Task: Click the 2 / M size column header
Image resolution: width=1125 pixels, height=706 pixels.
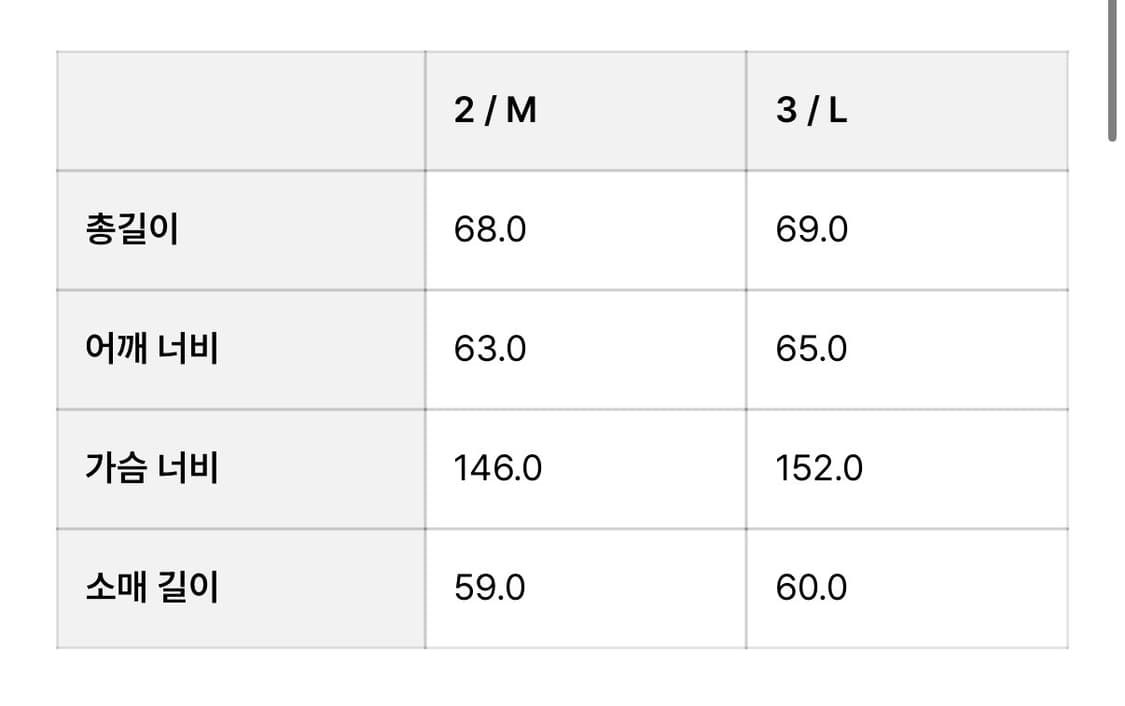Action: pos(496,111)
